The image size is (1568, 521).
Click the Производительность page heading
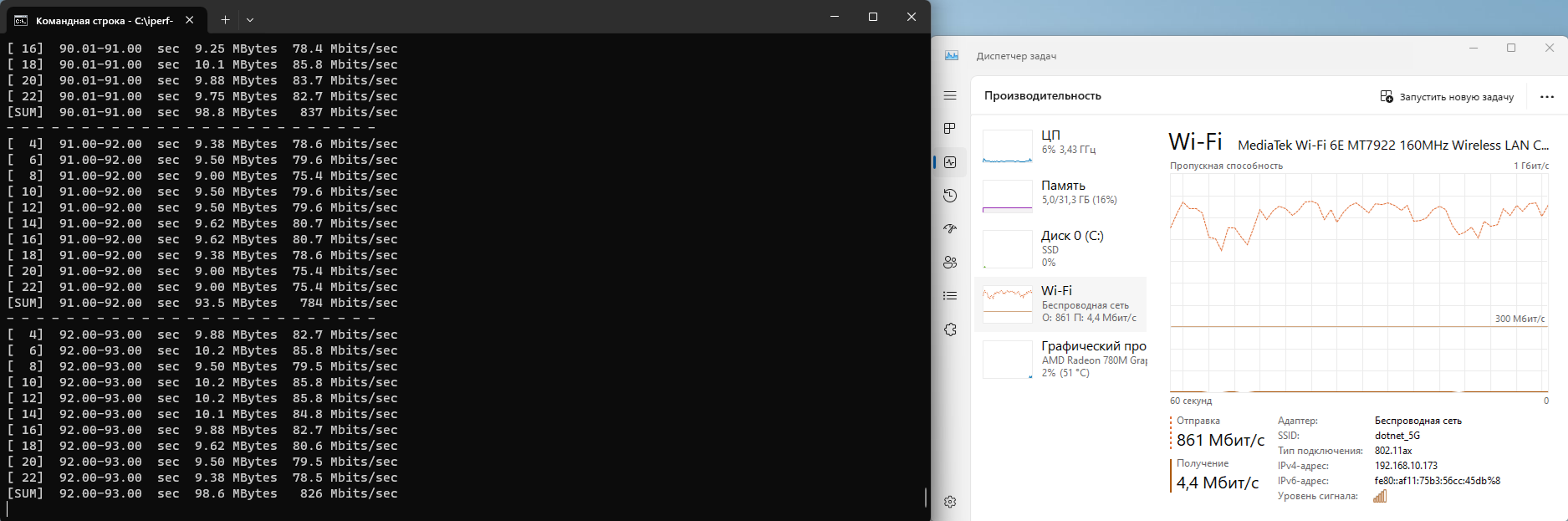point(1043,95)
